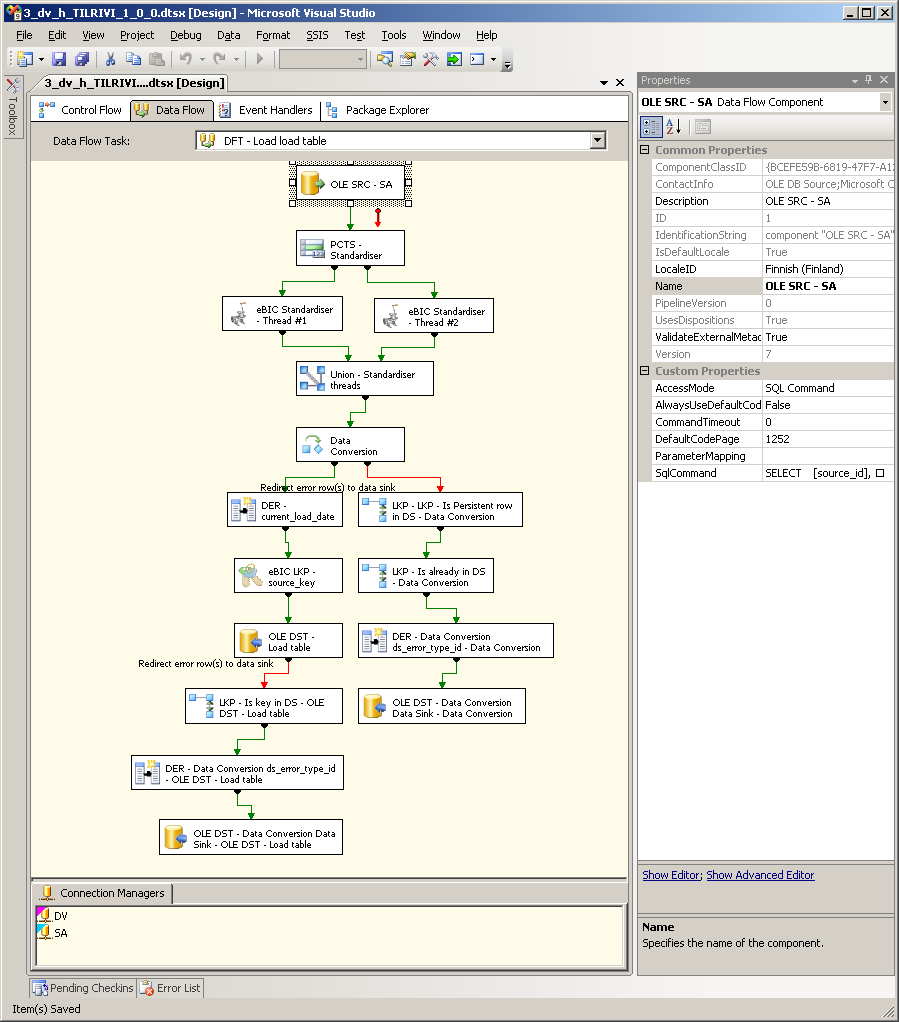Select the PCTS - Standardiser component
Image resolution: width=899 pixels, height=1022 pixels.
tap(350, 248)
